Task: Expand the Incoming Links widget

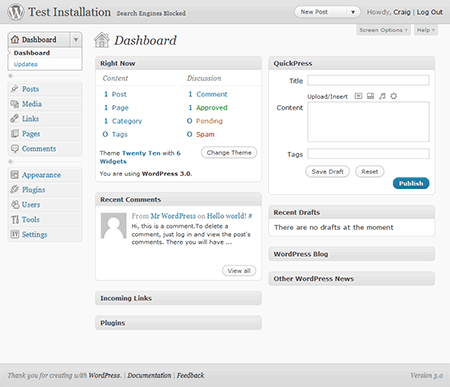Action: click(178, 298)
